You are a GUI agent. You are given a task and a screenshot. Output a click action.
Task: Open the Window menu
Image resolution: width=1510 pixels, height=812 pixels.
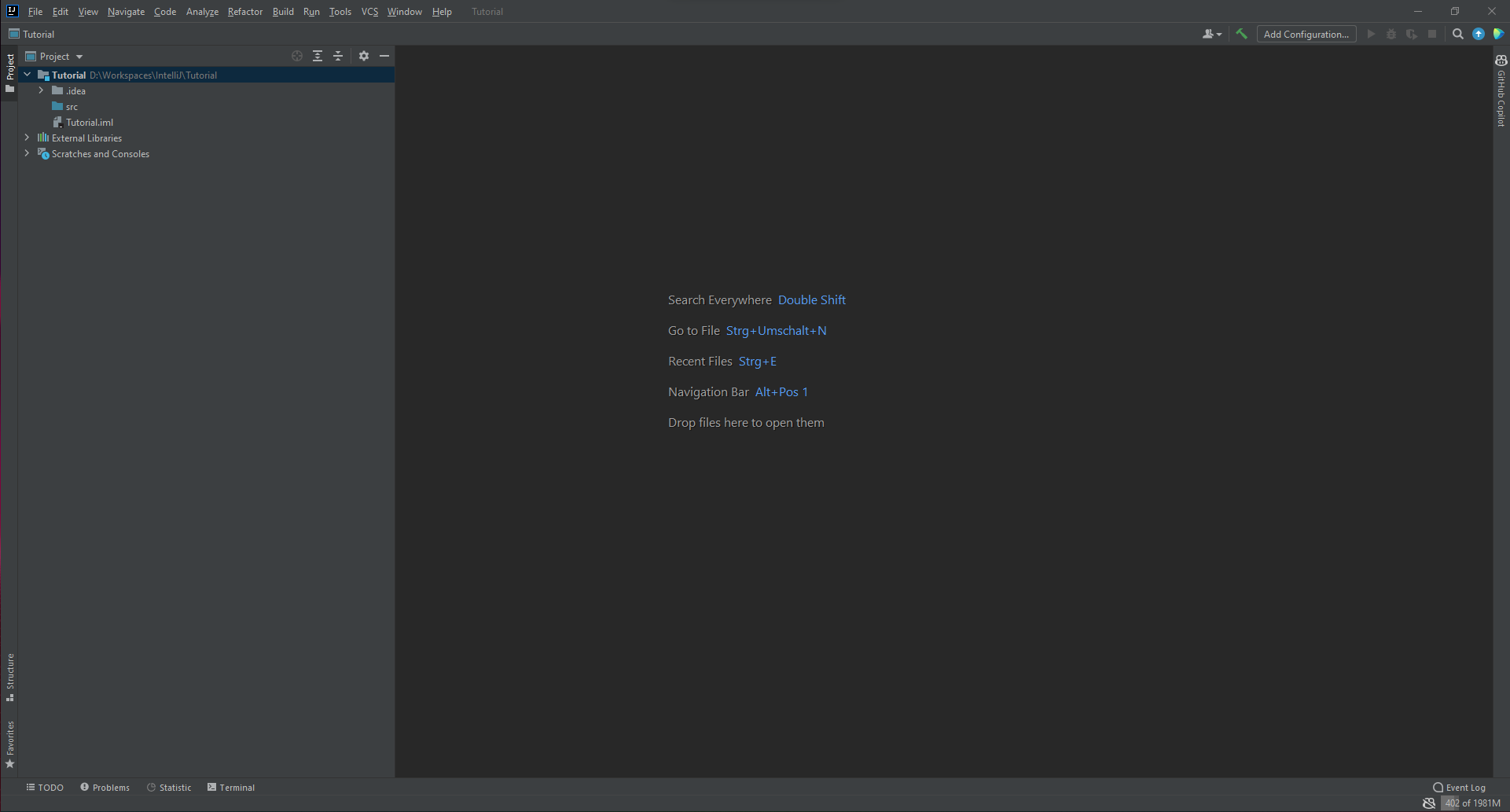[x=405, y=12]
